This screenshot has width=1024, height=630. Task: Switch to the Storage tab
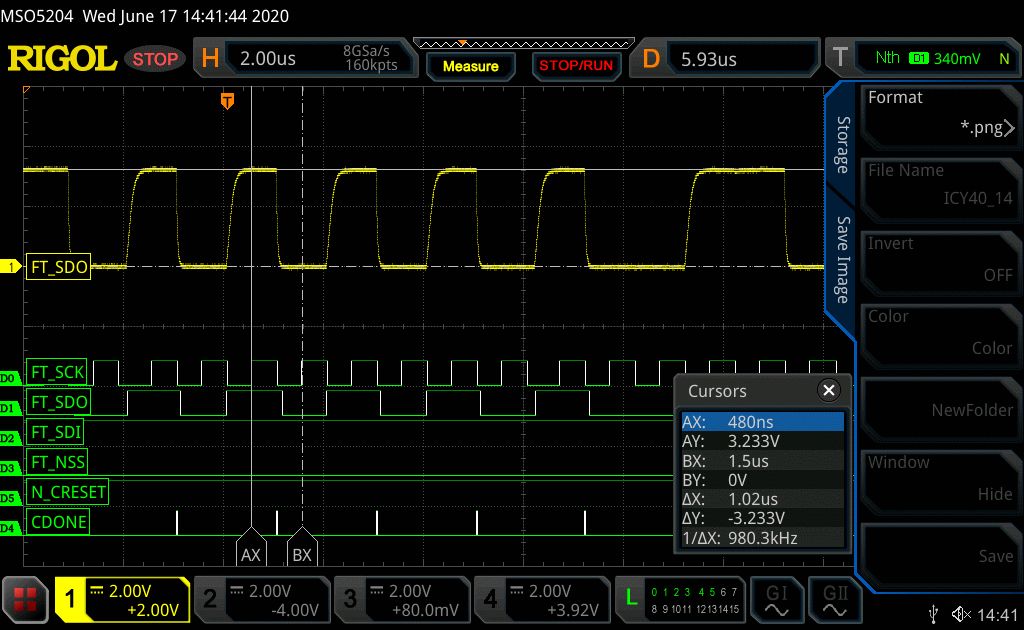[842, 145]
